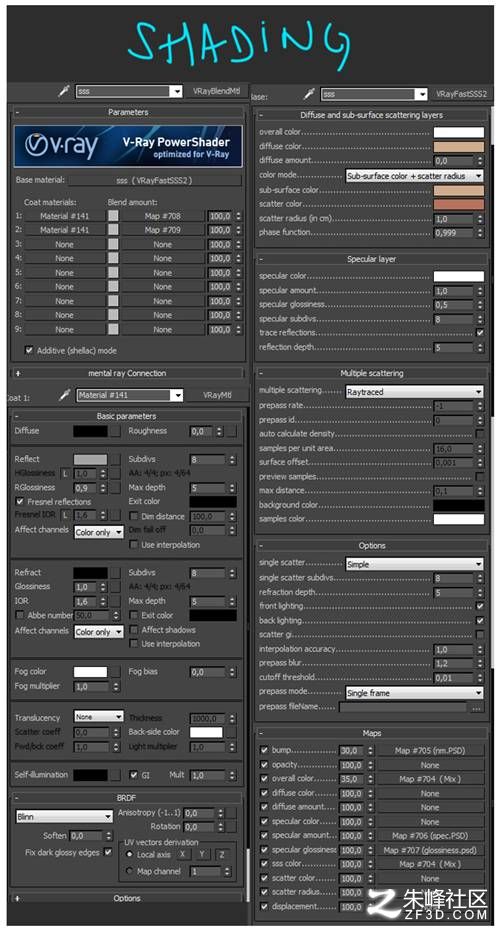This screenshot has height=931, width=500.
Task: Click the VRayMtl type button
Action: [216, 395]
